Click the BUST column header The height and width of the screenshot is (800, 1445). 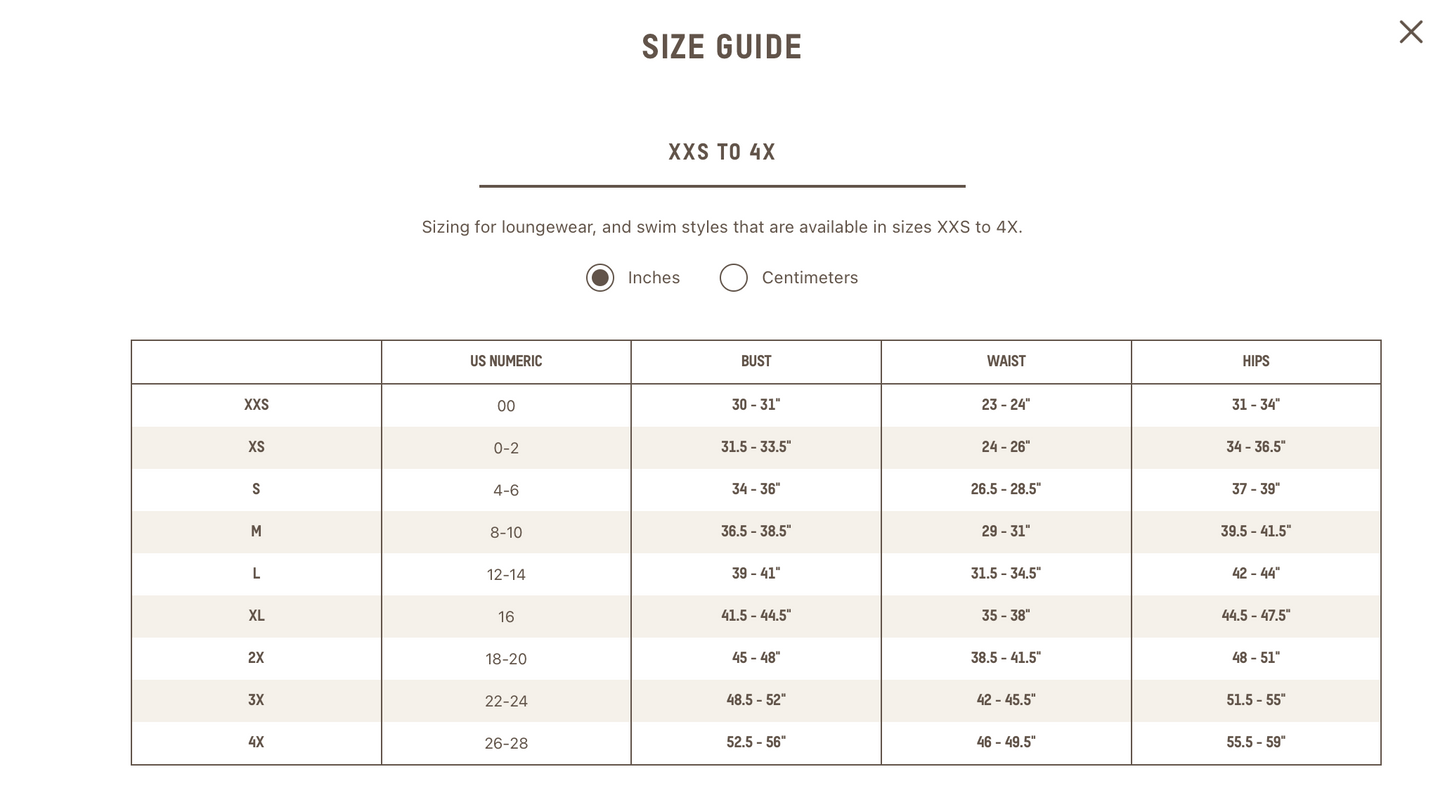[756, 361]
